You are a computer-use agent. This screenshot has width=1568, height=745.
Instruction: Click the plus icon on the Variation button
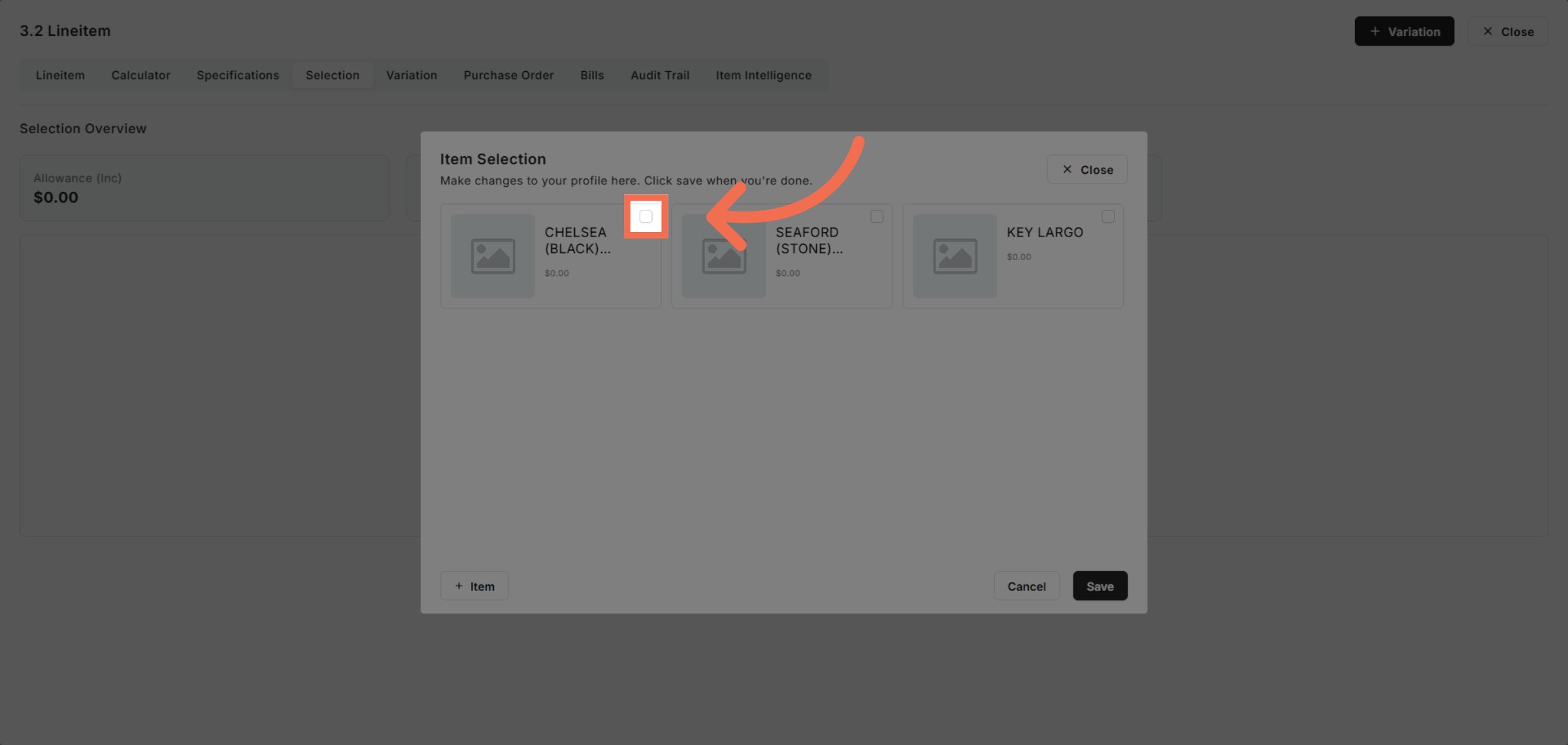coord(1375,31)
